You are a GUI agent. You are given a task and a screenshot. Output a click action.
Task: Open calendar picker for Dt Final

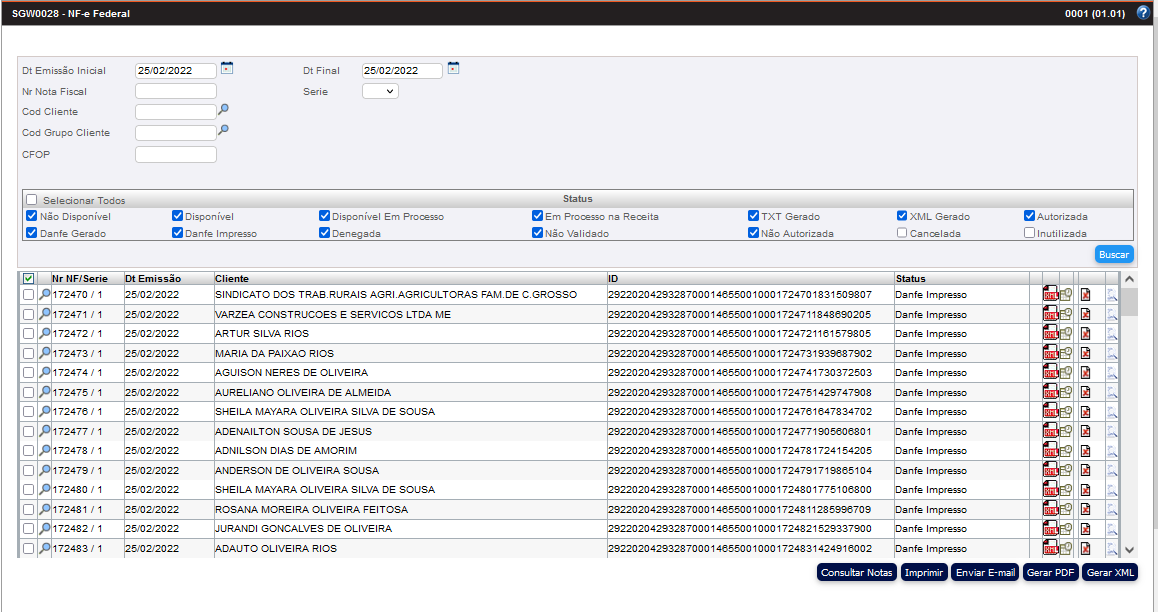click(x=454, y=68)
